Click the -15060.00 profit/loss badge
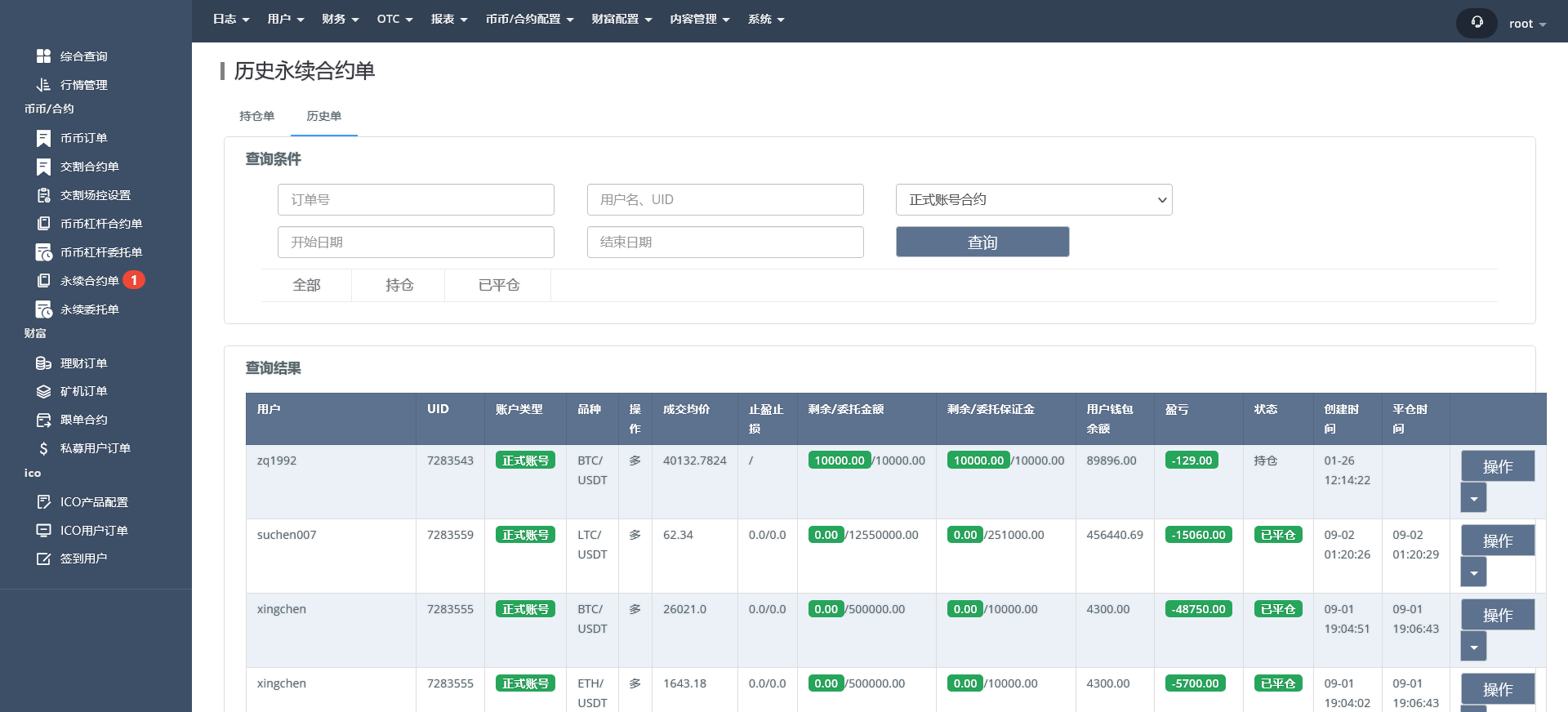 (1198, 535)
